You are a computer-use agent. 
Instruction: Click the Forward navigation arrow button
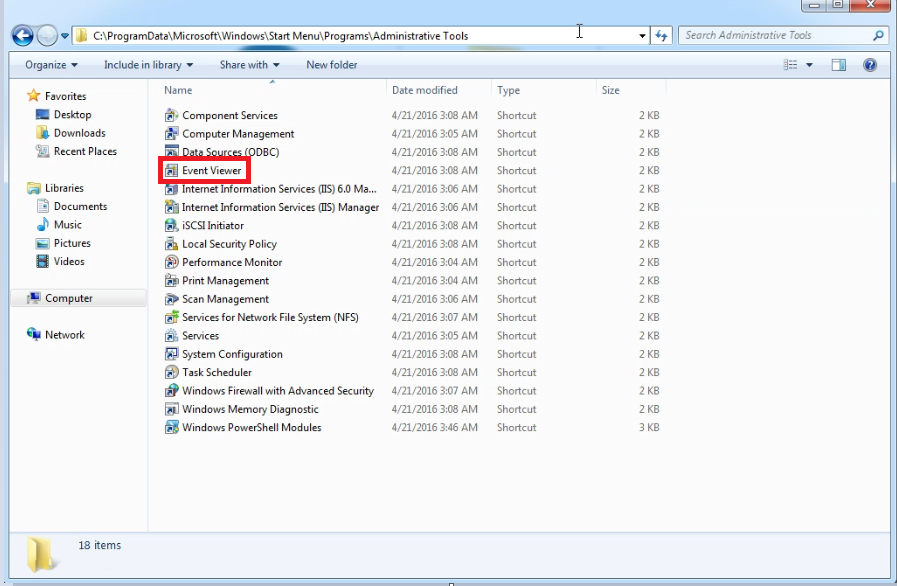[x=47, y=35]
